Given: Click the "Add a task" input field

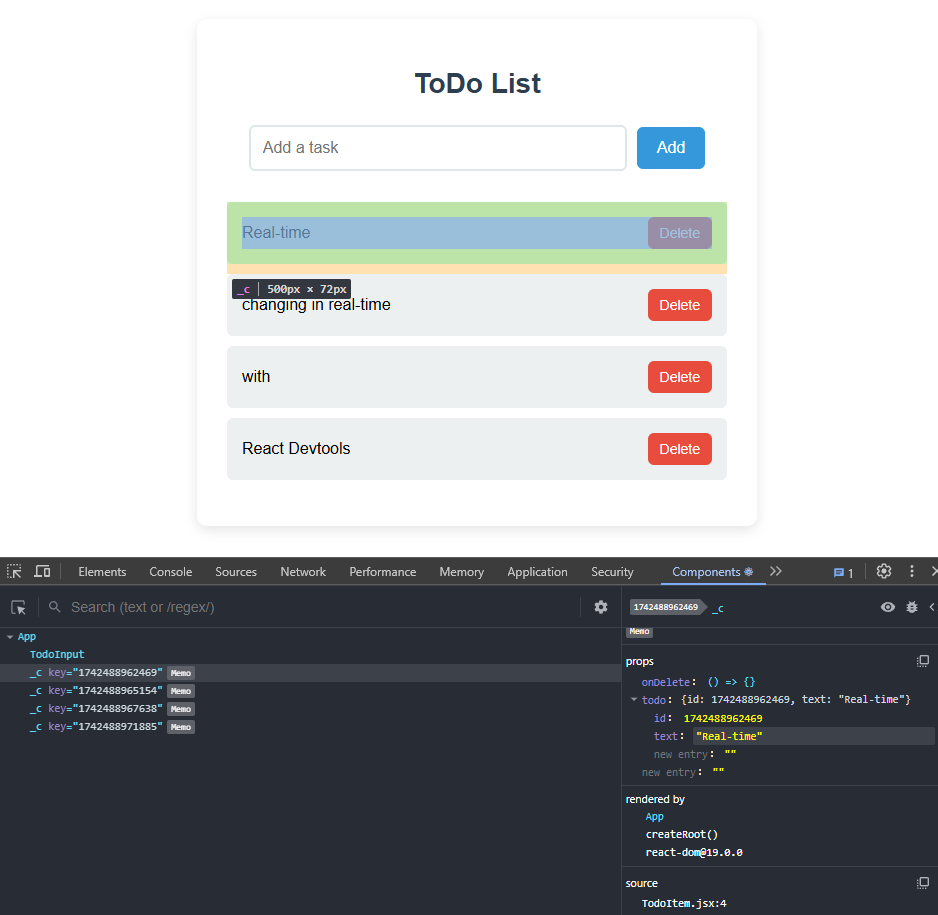Looking at the screenshot, I should 437,147.
